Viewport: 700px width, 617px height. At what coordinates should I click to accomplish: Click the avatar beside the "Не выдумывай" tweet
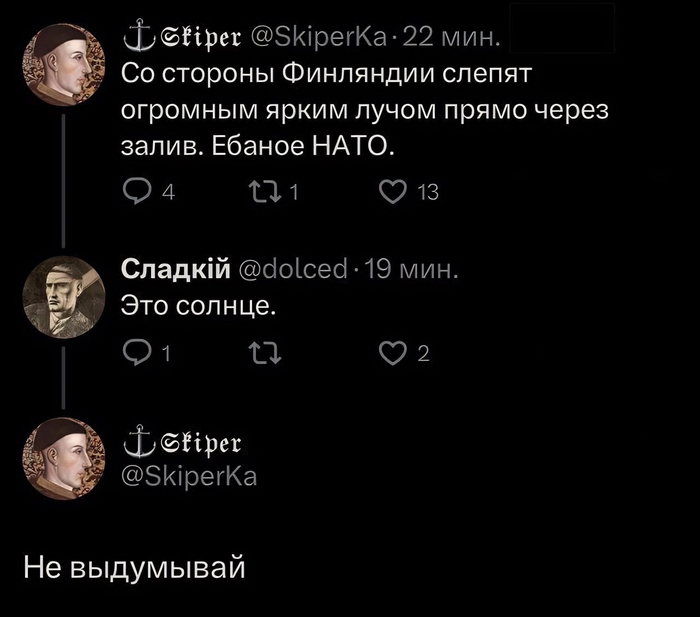pos(64,458)
